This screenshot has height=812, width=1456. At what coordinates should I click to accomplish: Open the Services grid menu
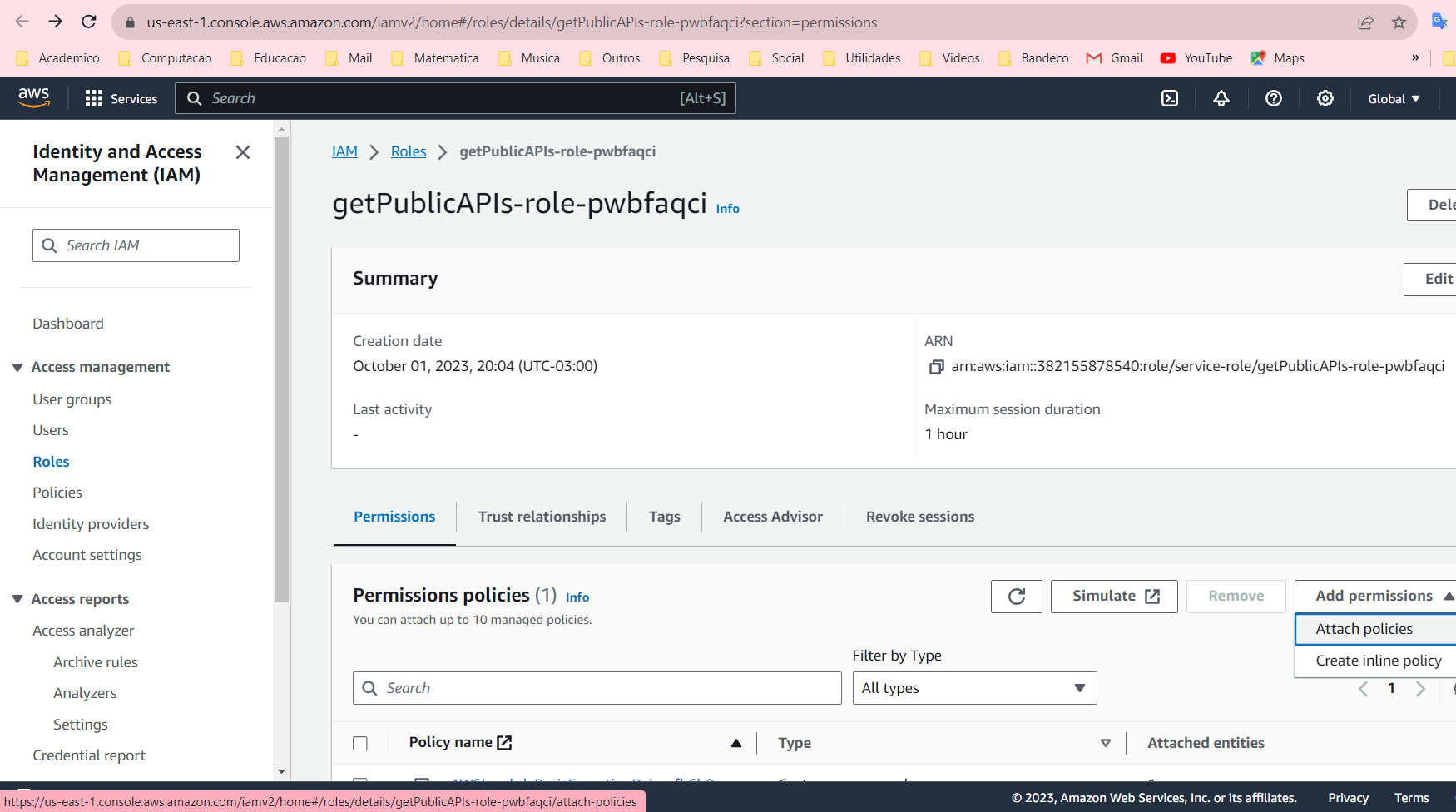point(121,98)
